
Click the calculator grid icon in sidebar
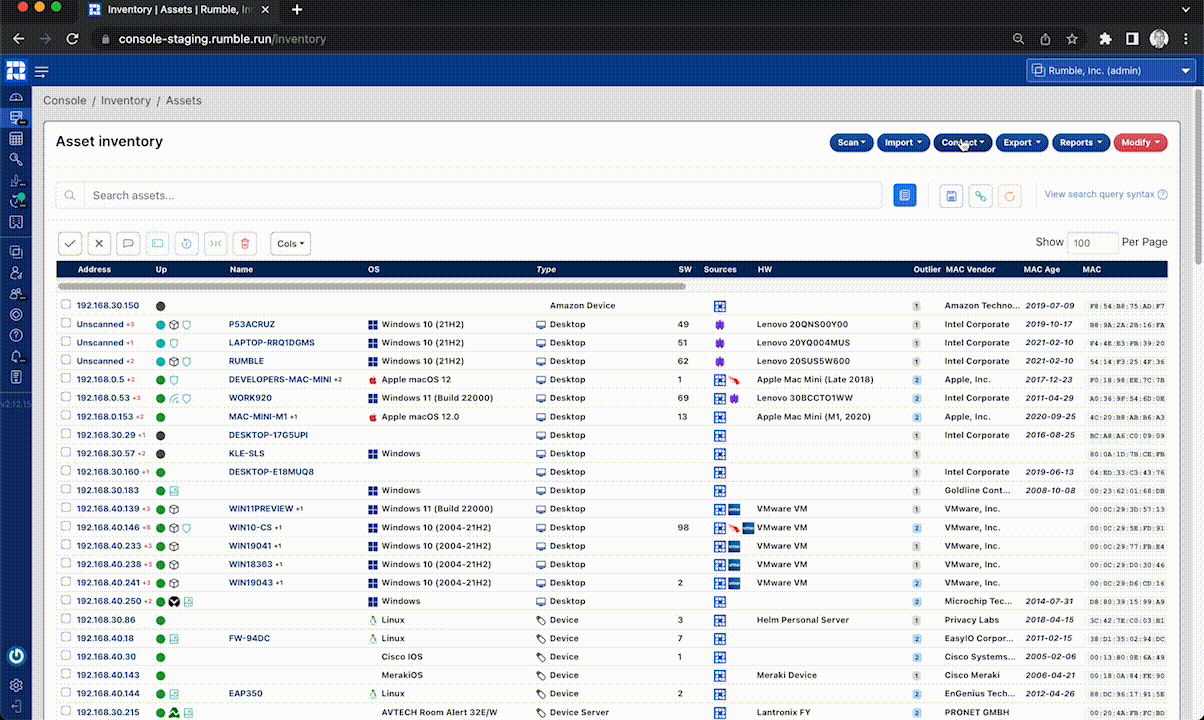pos(16,138)
